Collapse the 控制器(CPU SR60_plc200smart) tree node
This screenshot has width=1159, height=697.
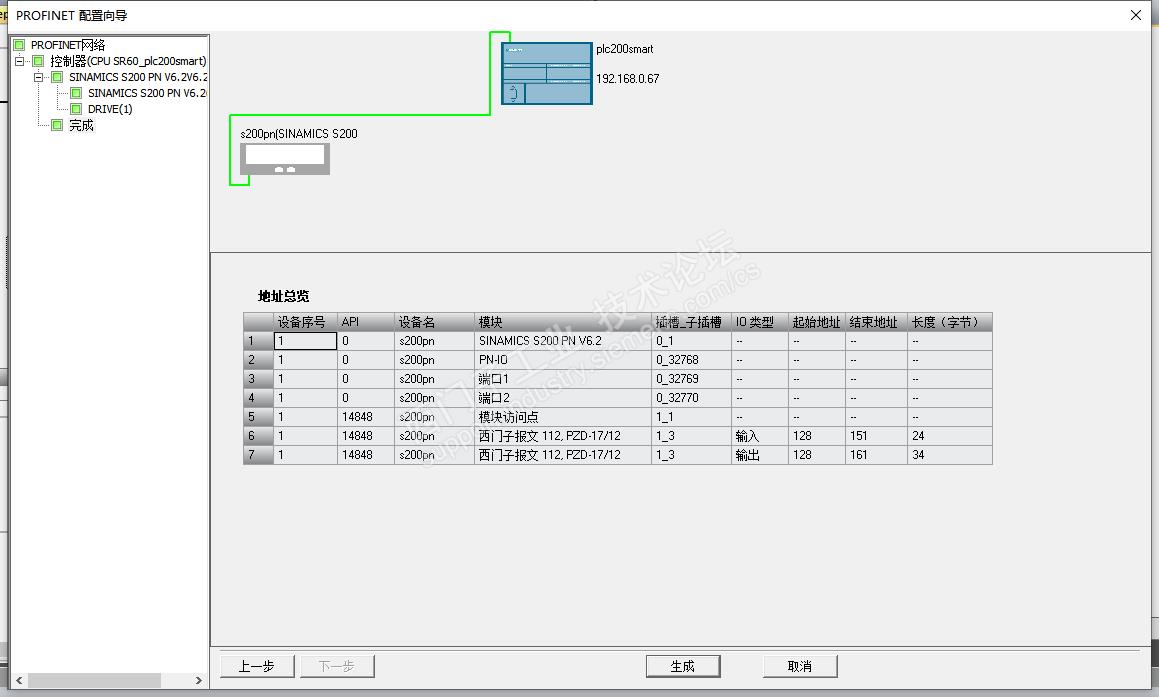coord(19,61)
